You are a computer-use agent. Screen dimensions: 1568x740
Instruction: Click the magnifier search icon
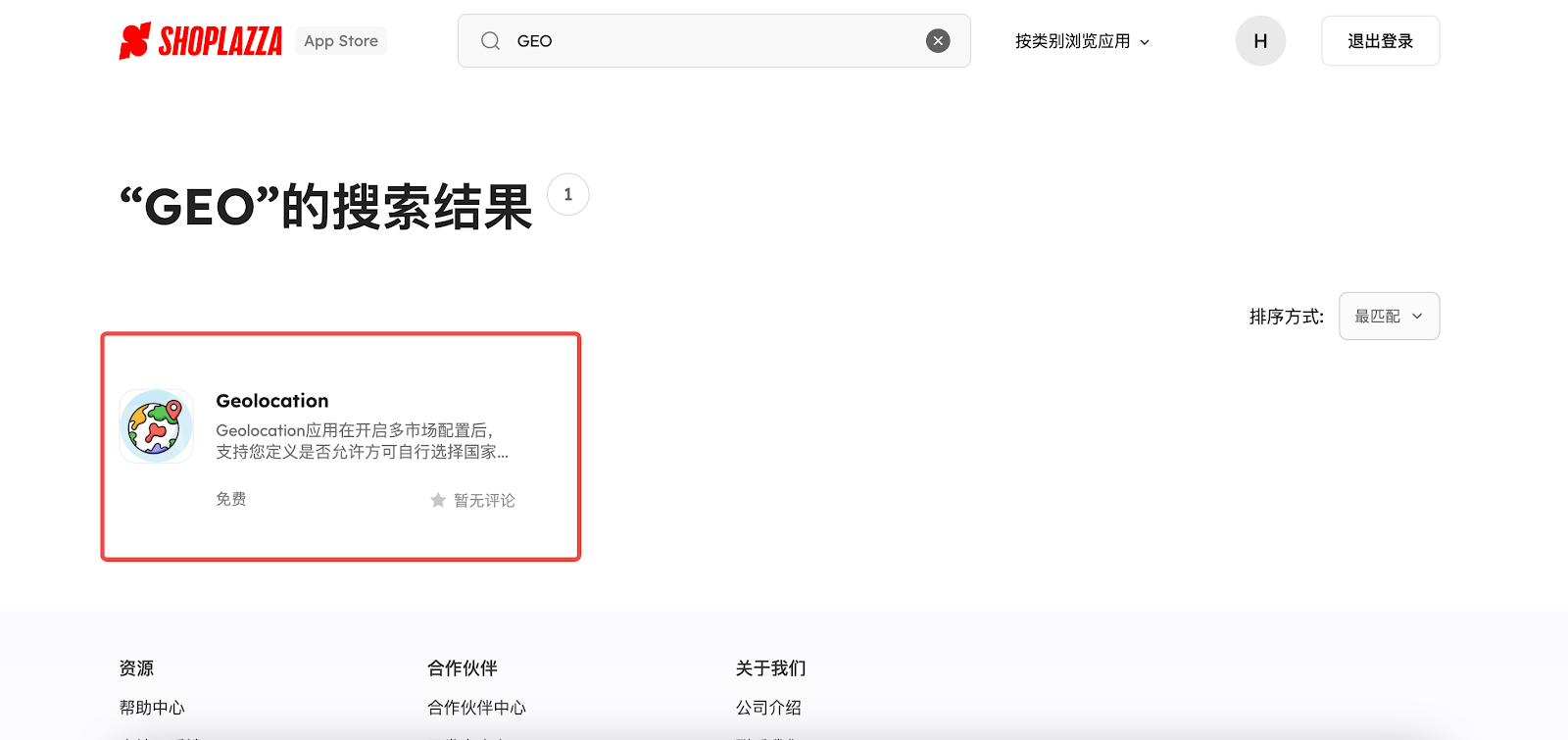490,41
